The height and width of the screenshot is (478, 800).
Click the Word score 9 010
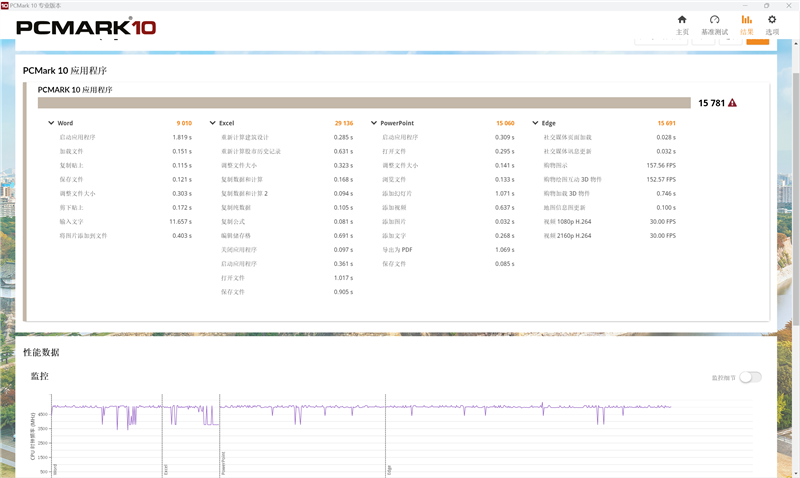pos(184,123)
